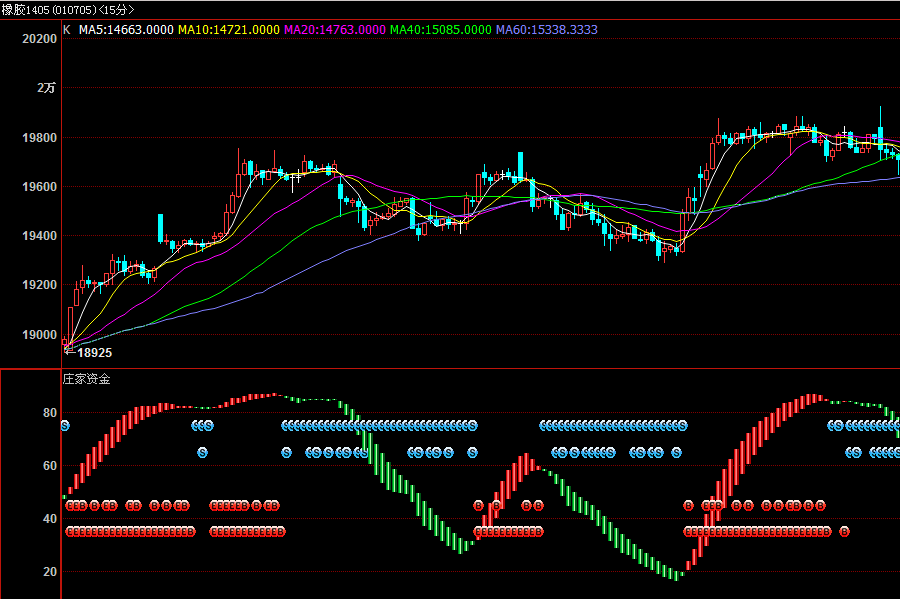Select MA40:15085.0000 green indicator label

441,30
